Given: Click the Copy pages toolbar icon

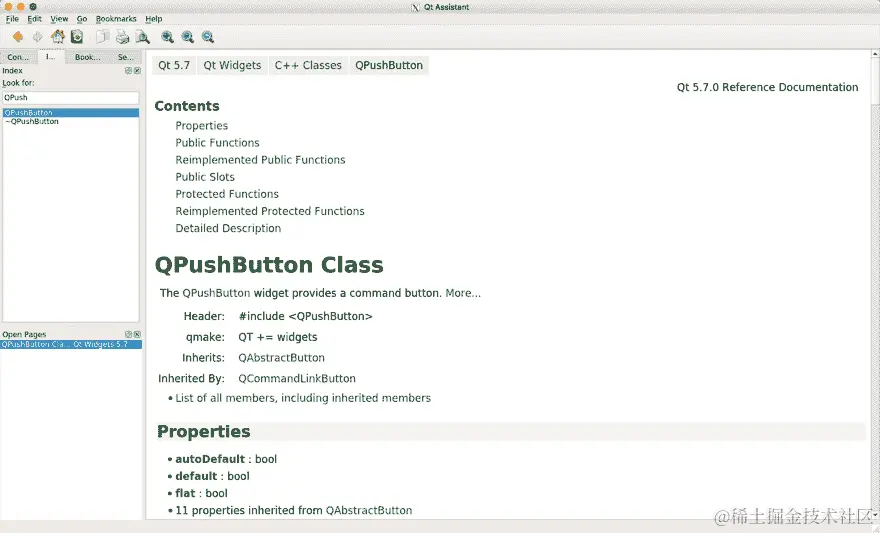Looking at the screenshot, I should click(102, 37).
